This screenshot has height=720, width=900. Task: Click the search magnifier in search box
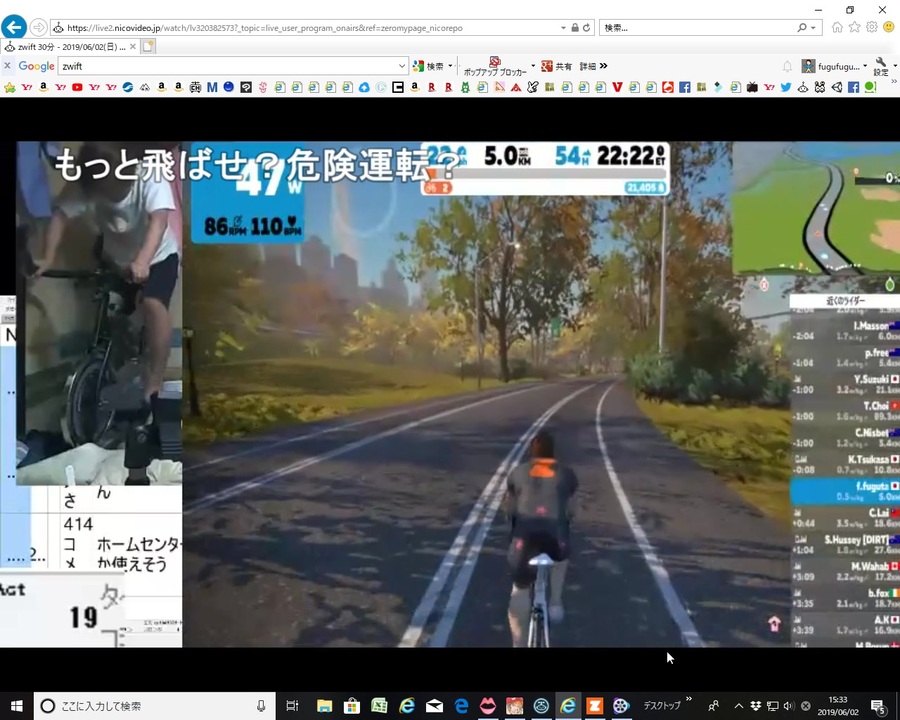(802, 28)
